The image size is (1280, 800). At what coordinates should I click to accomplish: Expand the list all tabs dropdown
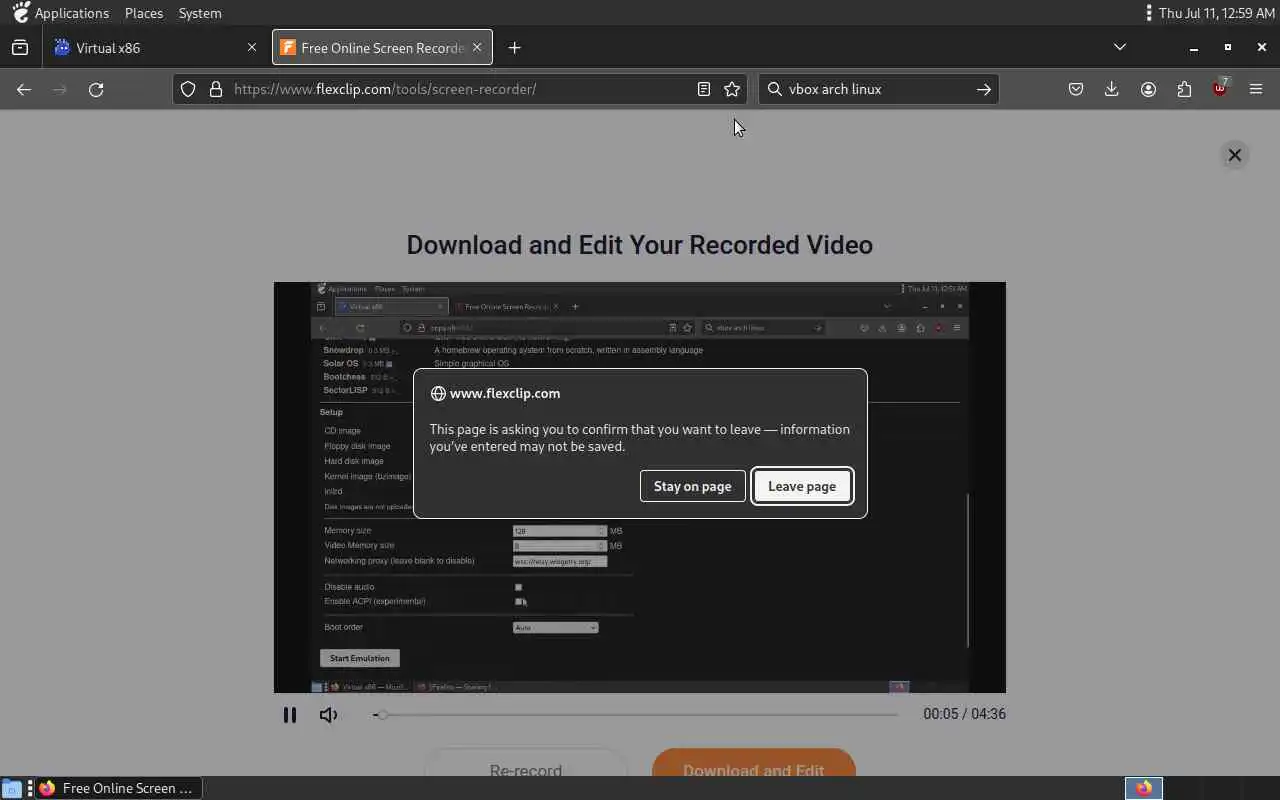tap(1120, 47)
